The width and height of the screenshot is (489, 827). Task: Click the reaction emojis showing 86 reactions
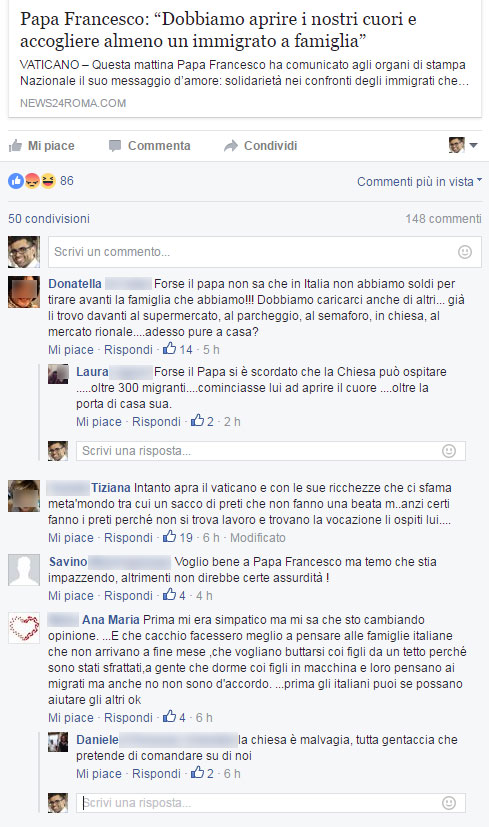point(32,181)
